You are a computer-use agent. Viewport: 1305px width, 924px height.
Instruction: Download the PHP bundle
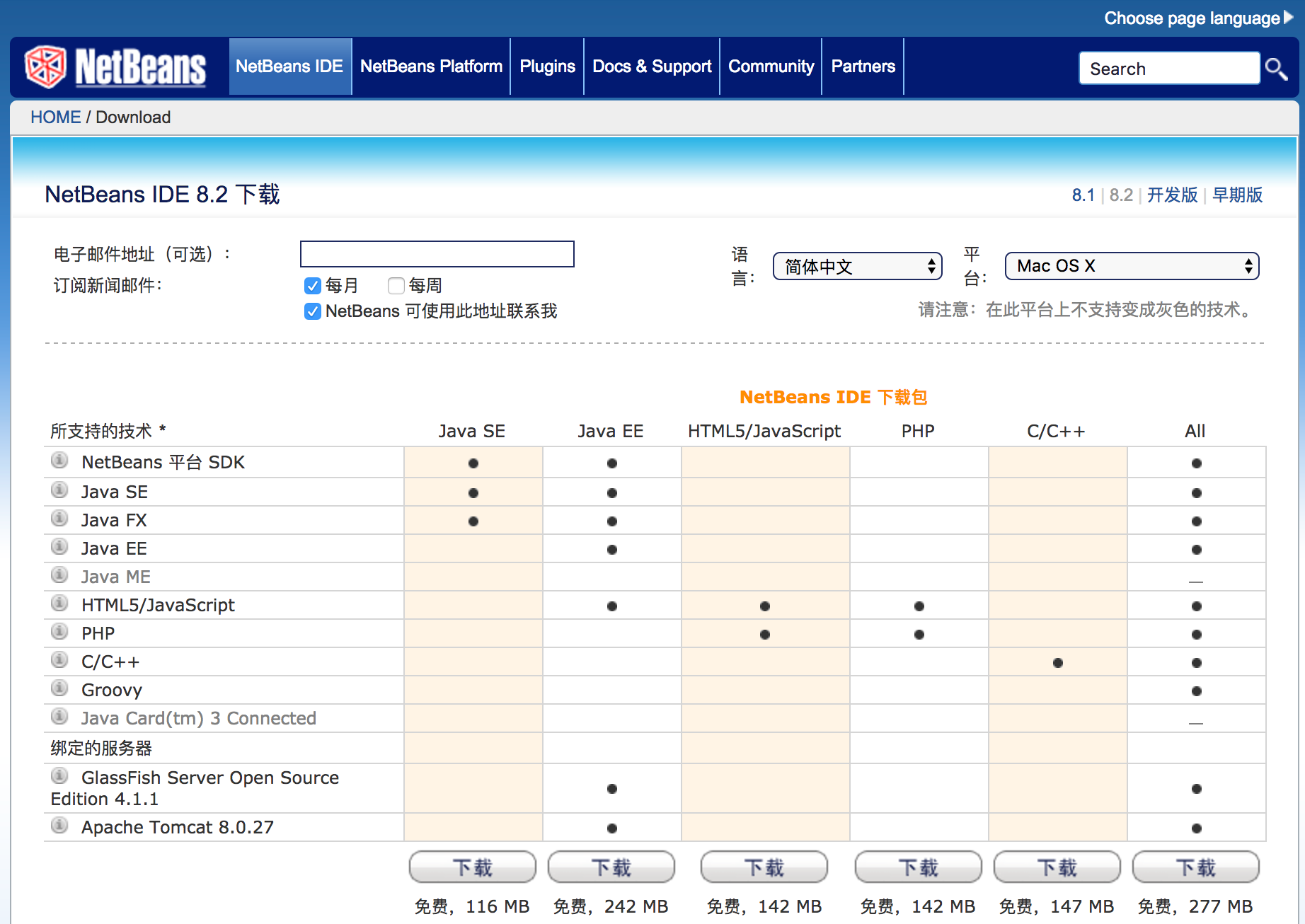coord(919,867)
